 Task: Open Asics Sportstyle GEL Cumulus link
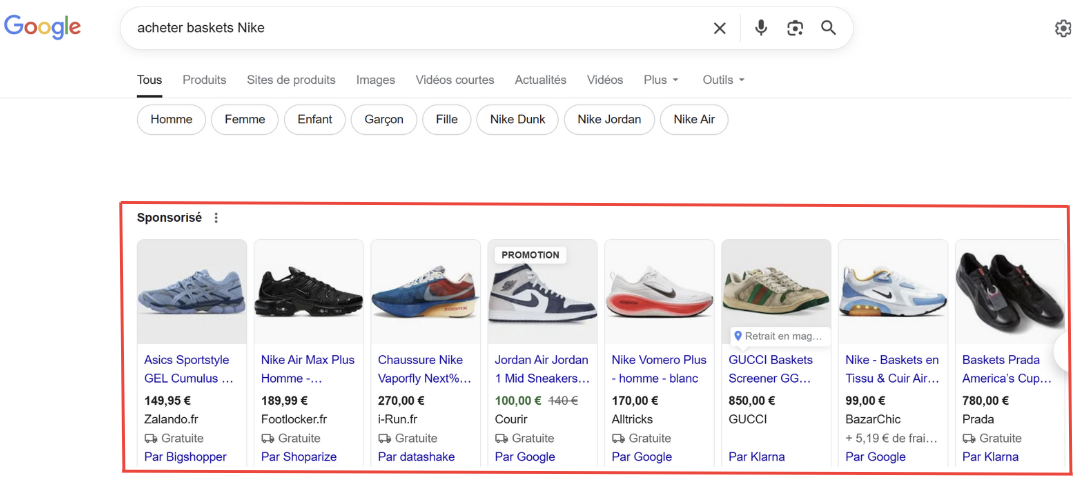(x=189, y=369)
